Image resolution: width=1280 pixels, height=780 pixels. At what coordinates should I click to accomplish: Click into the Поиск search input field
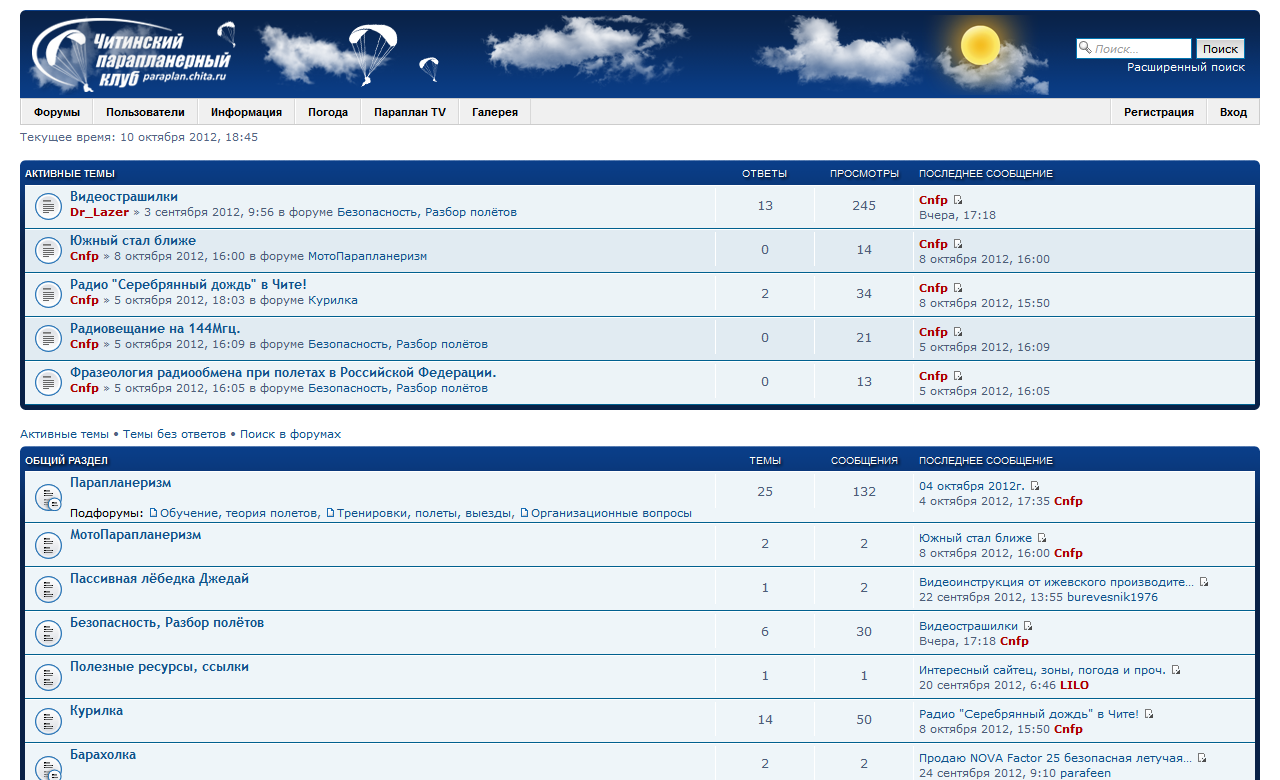coord(1140,48)
